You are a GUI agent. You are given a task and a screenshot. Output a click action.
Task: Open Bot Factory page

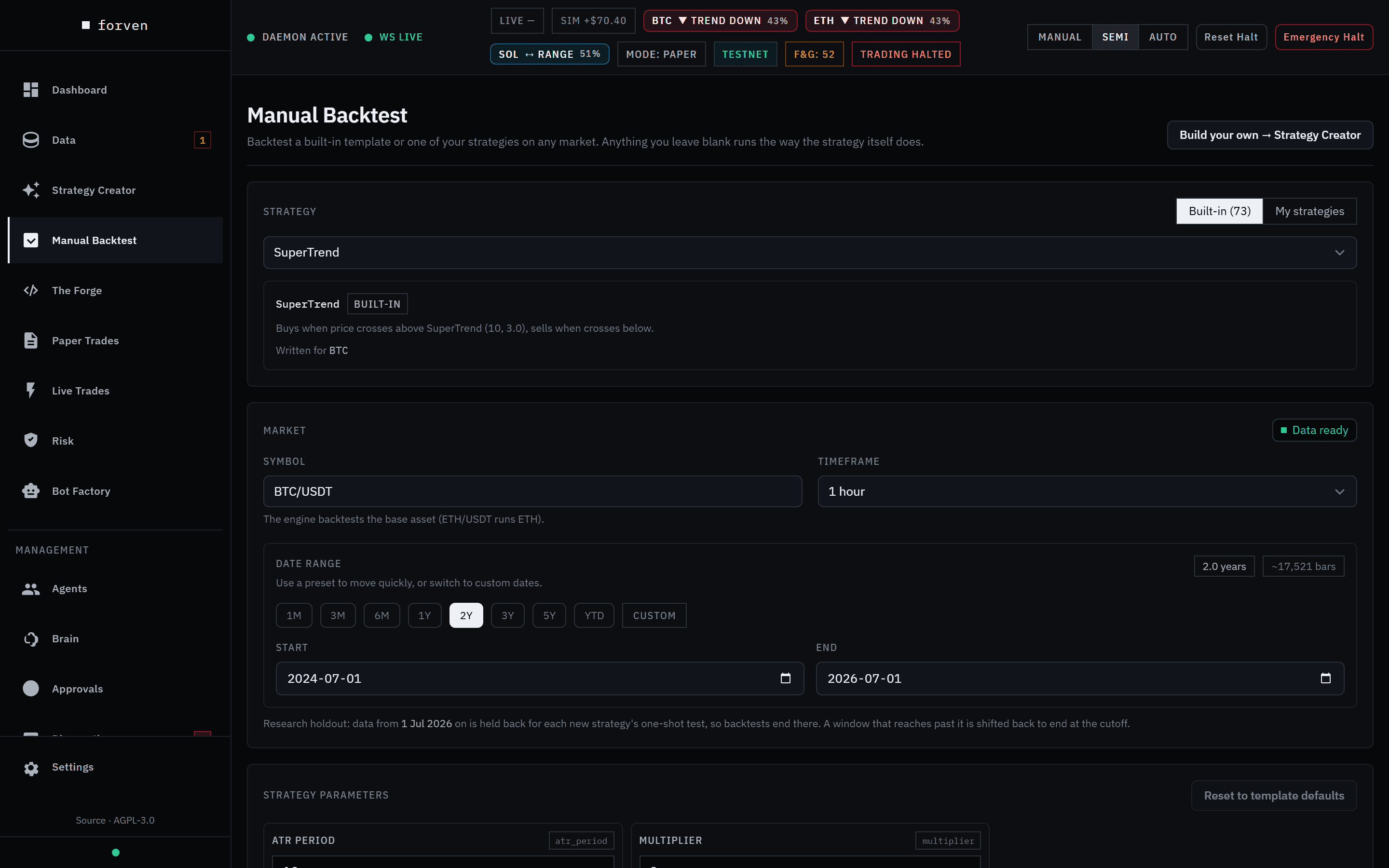[115, 491]
